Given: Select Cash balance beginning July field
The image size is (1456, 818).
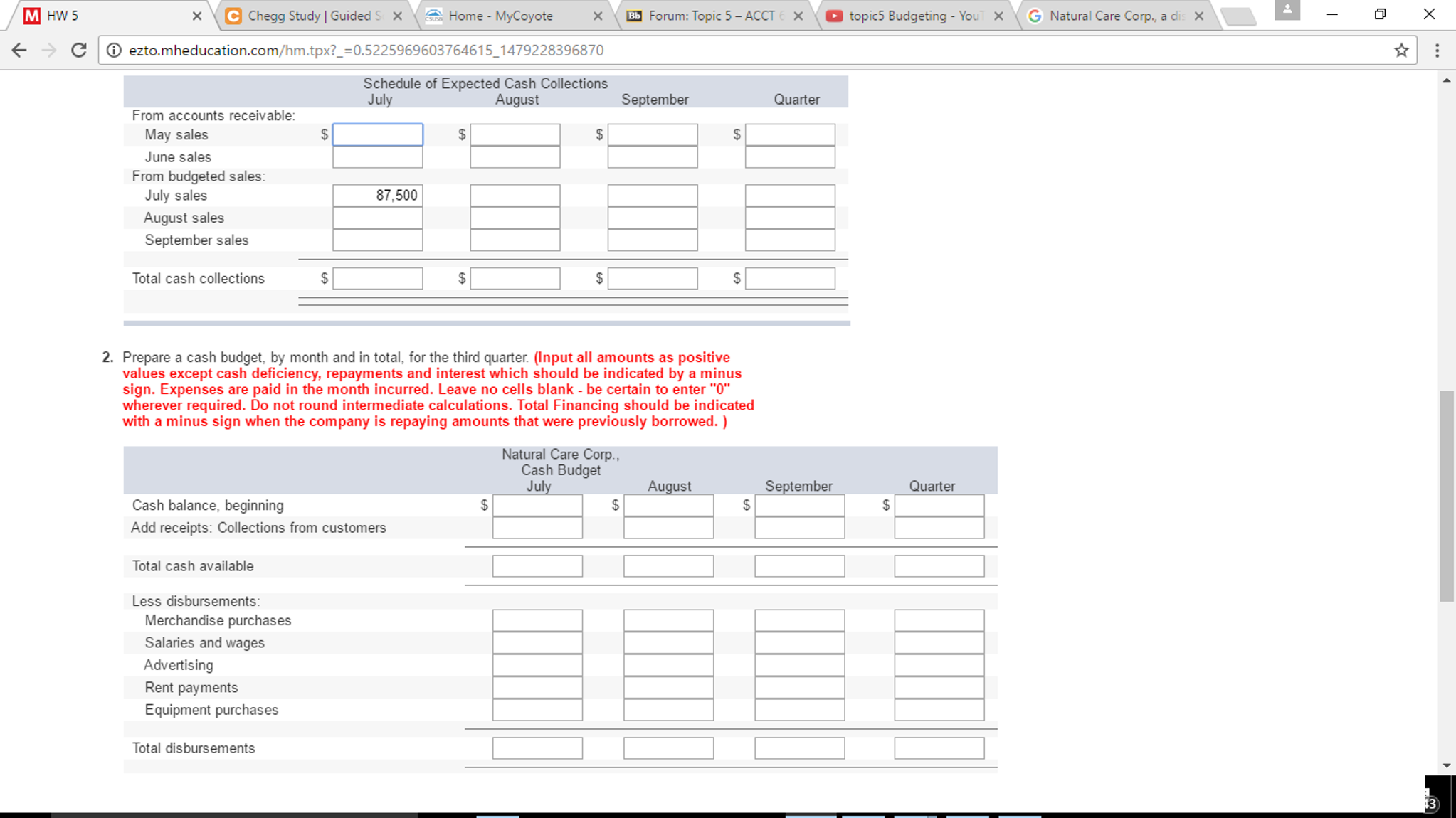Looking at the screenshot, I should point(537,506).
